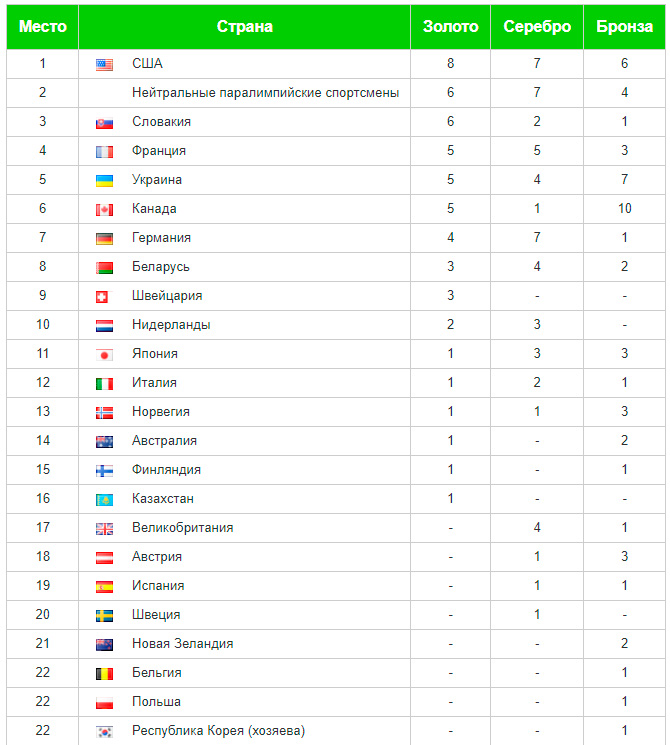The width and height of the screenshot is (670, 745).
Task: Click the Sweden flag icon
Action: tap(104, 616)
